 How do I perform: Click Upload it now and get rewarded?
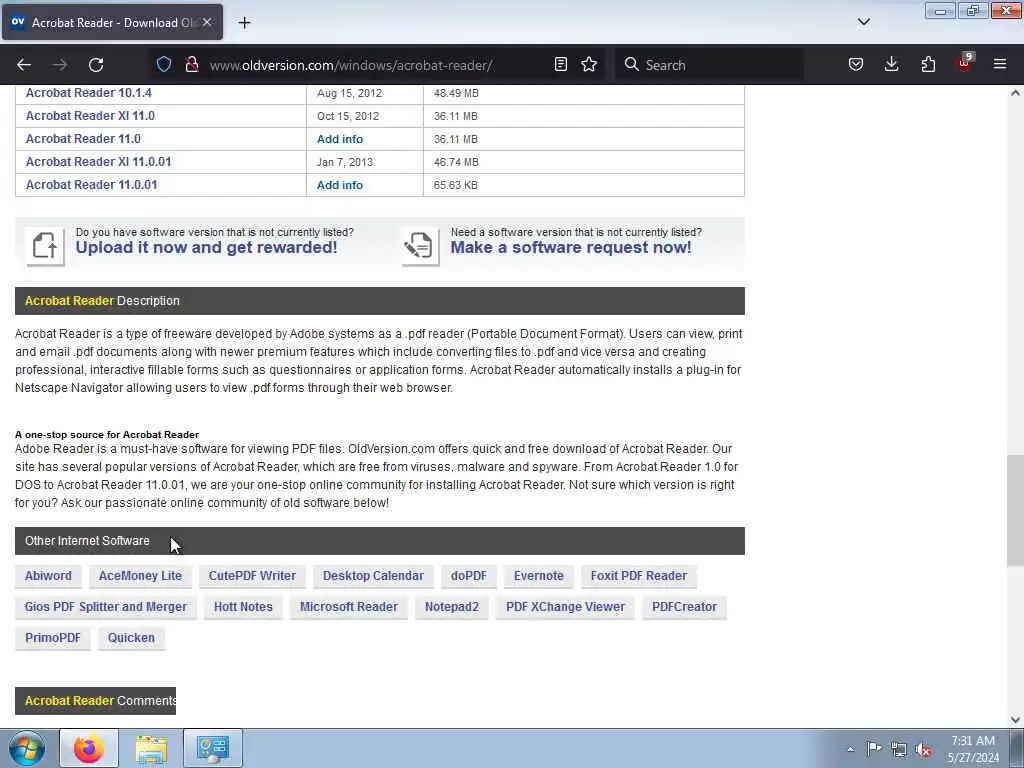pos(206,248)
